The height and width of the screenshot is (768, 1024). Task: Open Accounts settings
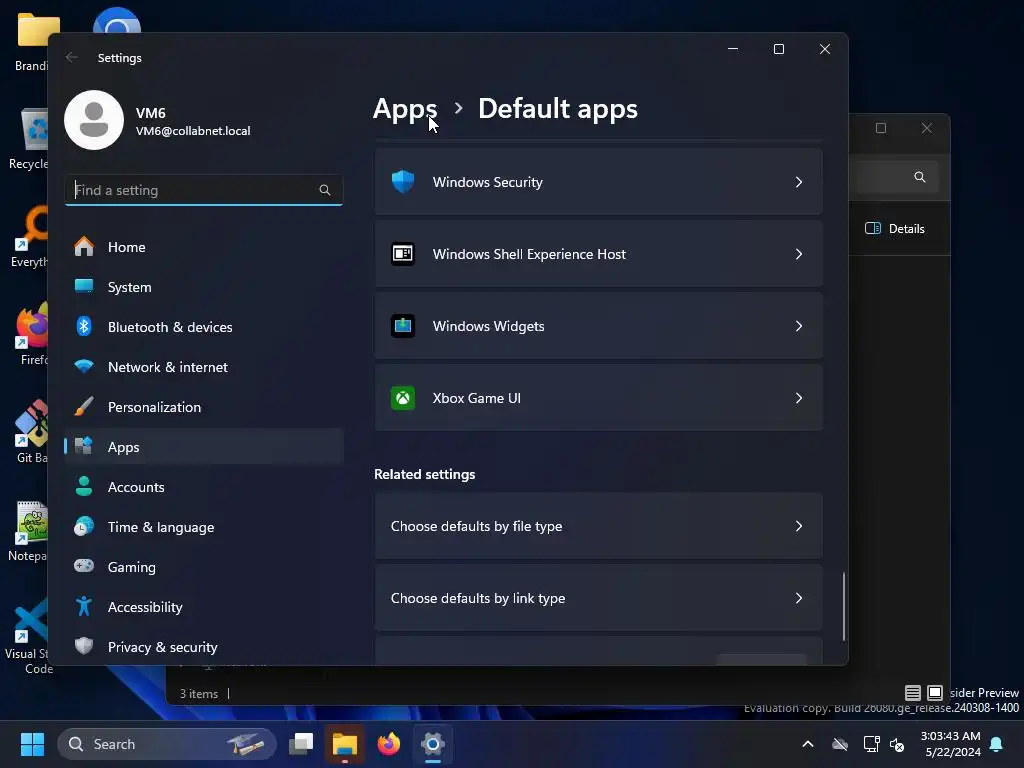click(204, 487)
